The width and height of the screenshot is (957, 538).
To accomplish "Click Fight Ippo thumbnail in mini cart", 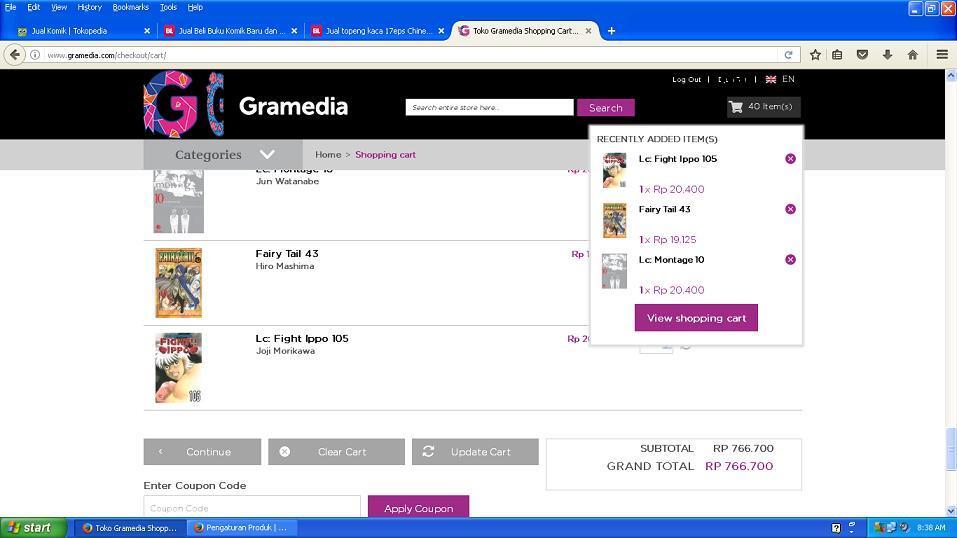I will point(614,170).
